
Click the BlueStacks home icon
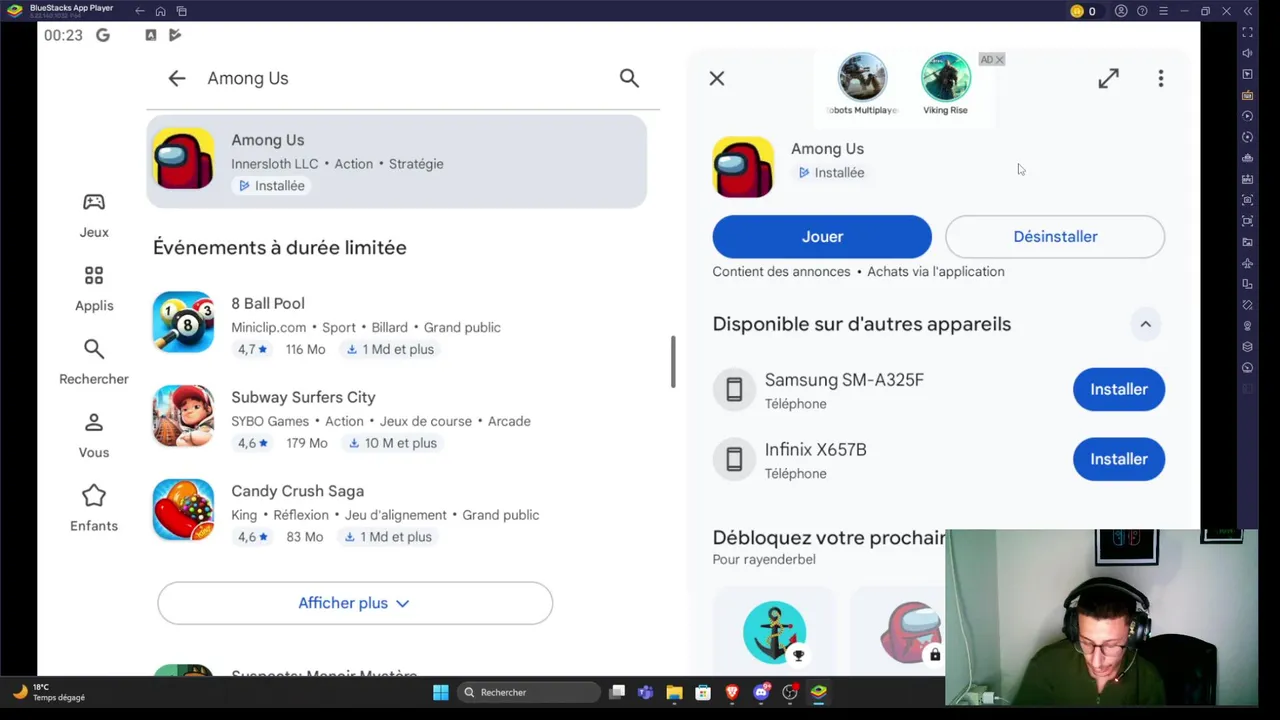click(160, 11)
